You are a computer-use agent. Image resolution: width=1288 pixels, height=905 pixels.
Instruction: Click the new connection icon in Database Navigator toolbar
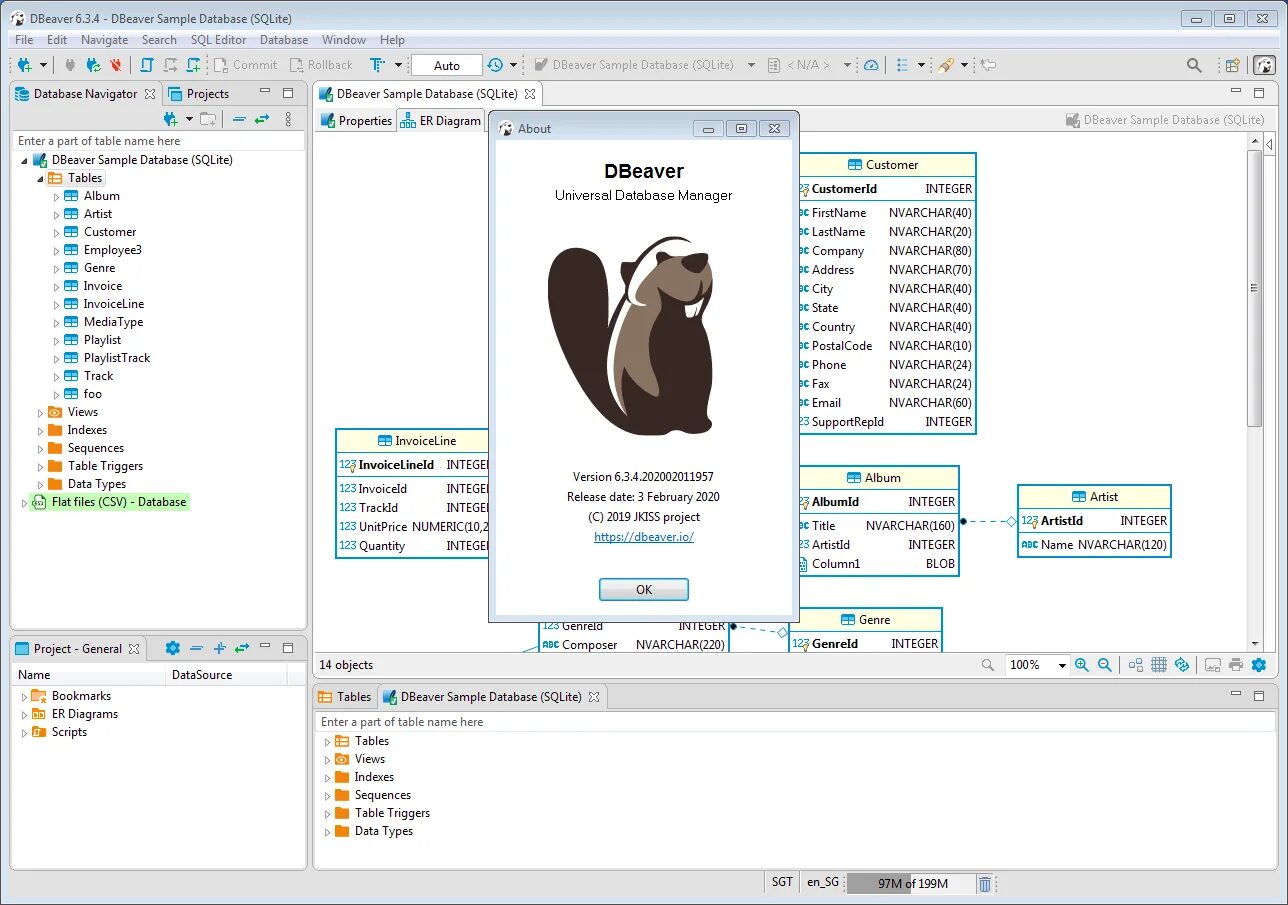(172, 119)
